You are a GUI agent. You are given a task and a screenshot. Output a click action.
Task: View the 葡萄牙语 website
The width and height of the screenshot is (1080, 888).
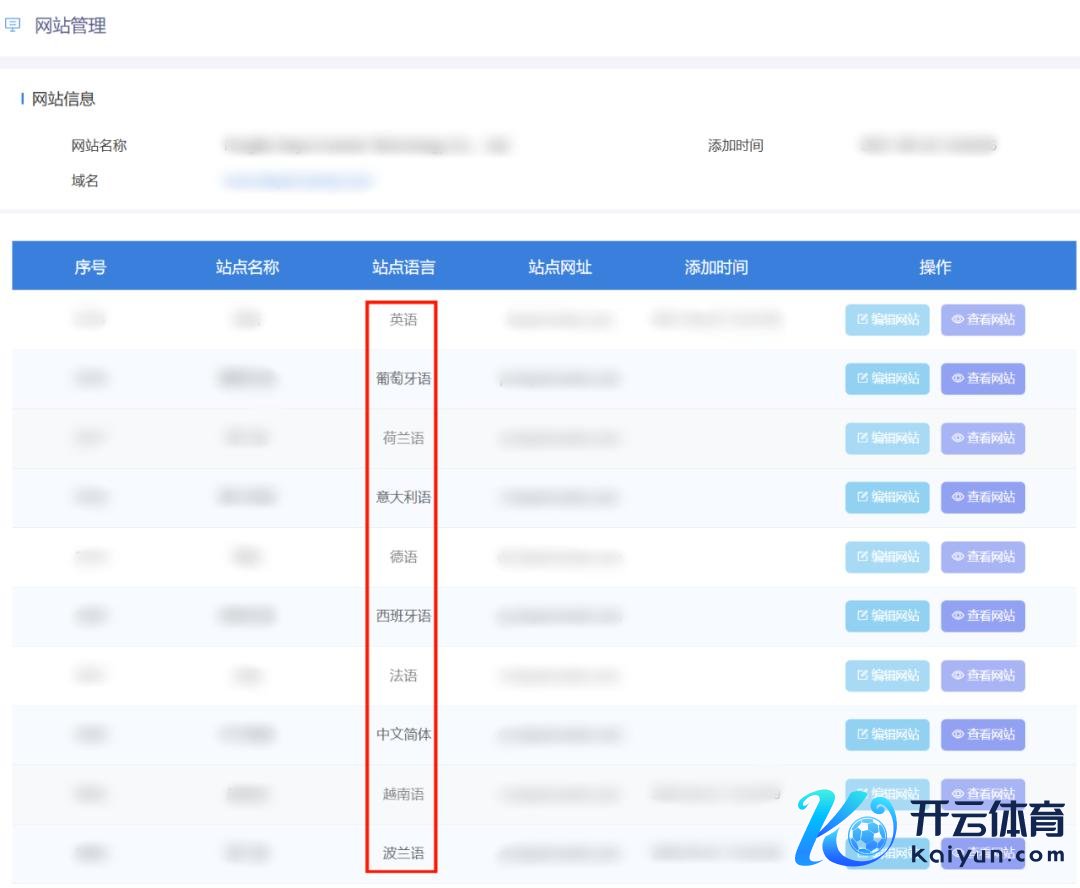point(983,379)
